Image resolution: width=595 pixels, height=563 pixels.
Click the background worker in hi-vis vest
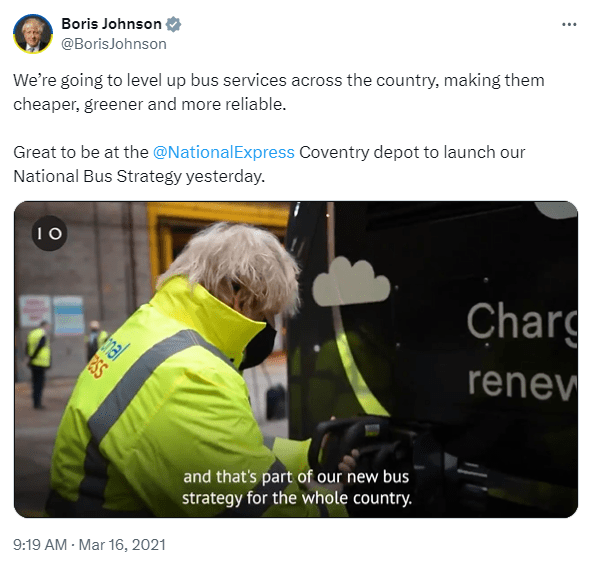(38, 364)
